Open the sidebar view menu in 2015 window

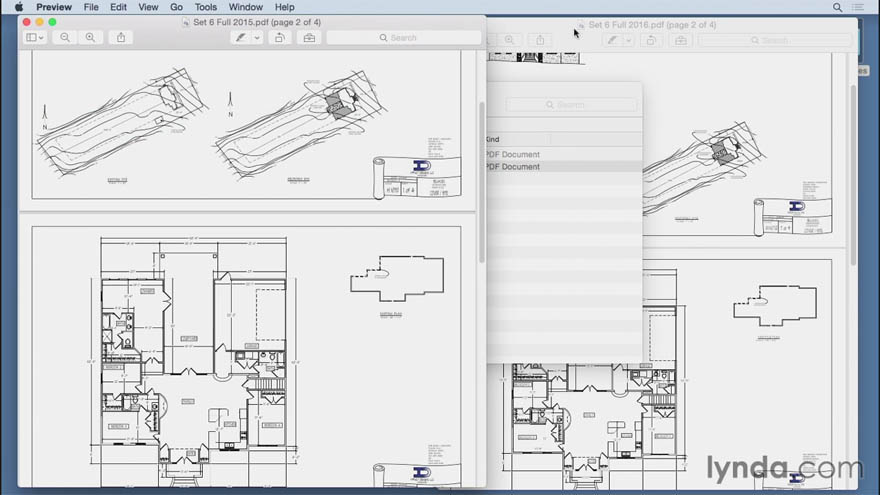coord(35,38)
